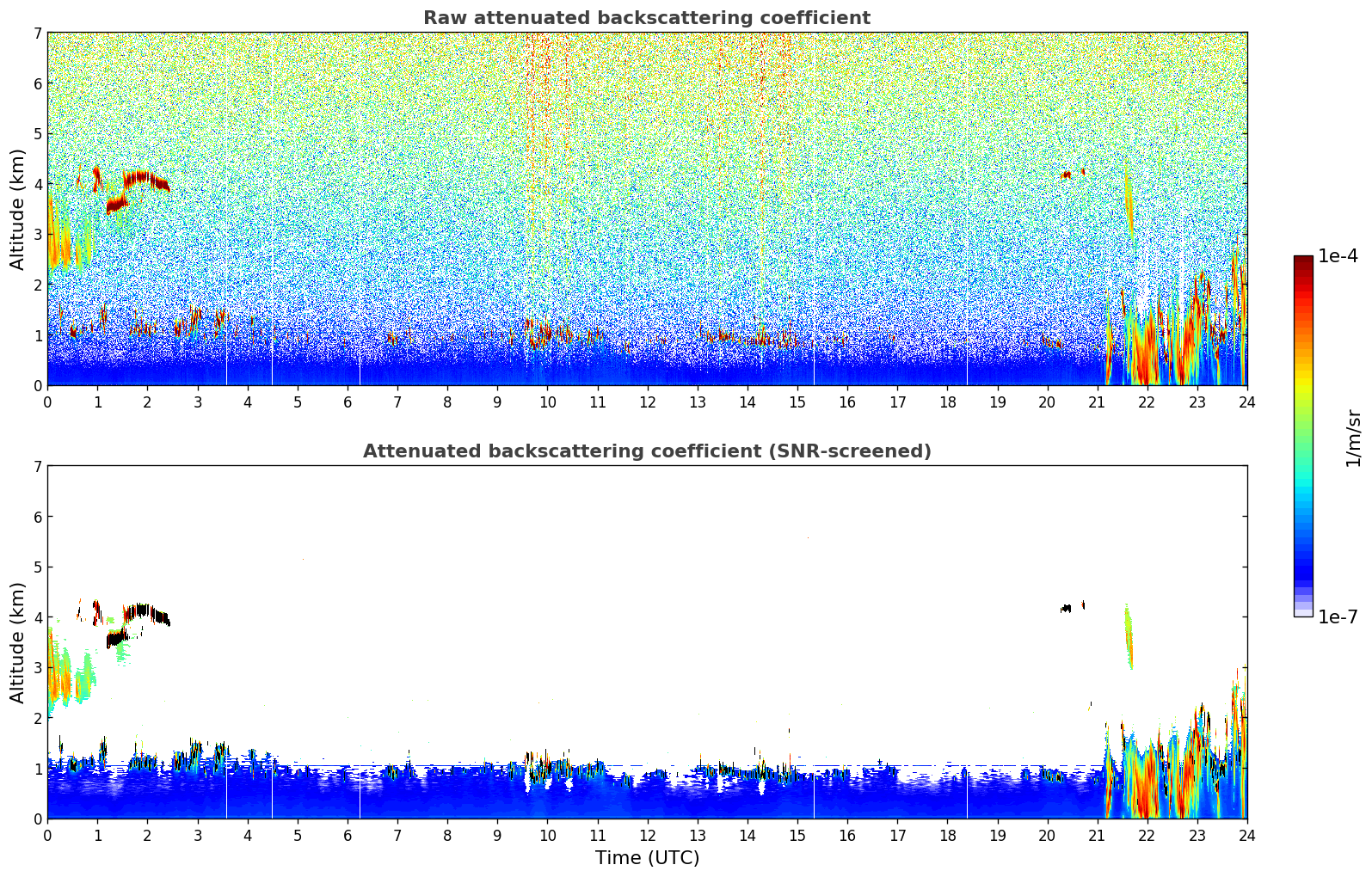Click the x-axis tick '24' under the top plot

[1246, 402]
